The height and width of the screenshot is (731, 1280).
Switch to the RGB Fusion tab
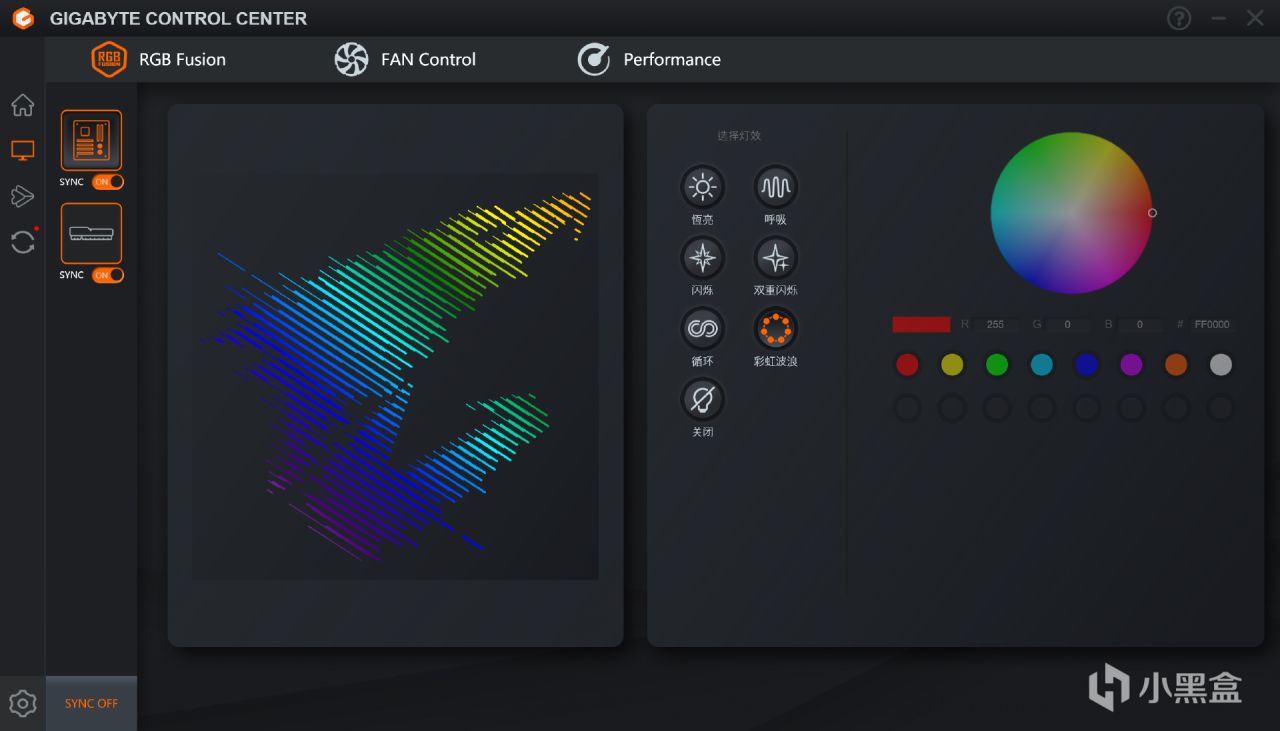[159, 59]
